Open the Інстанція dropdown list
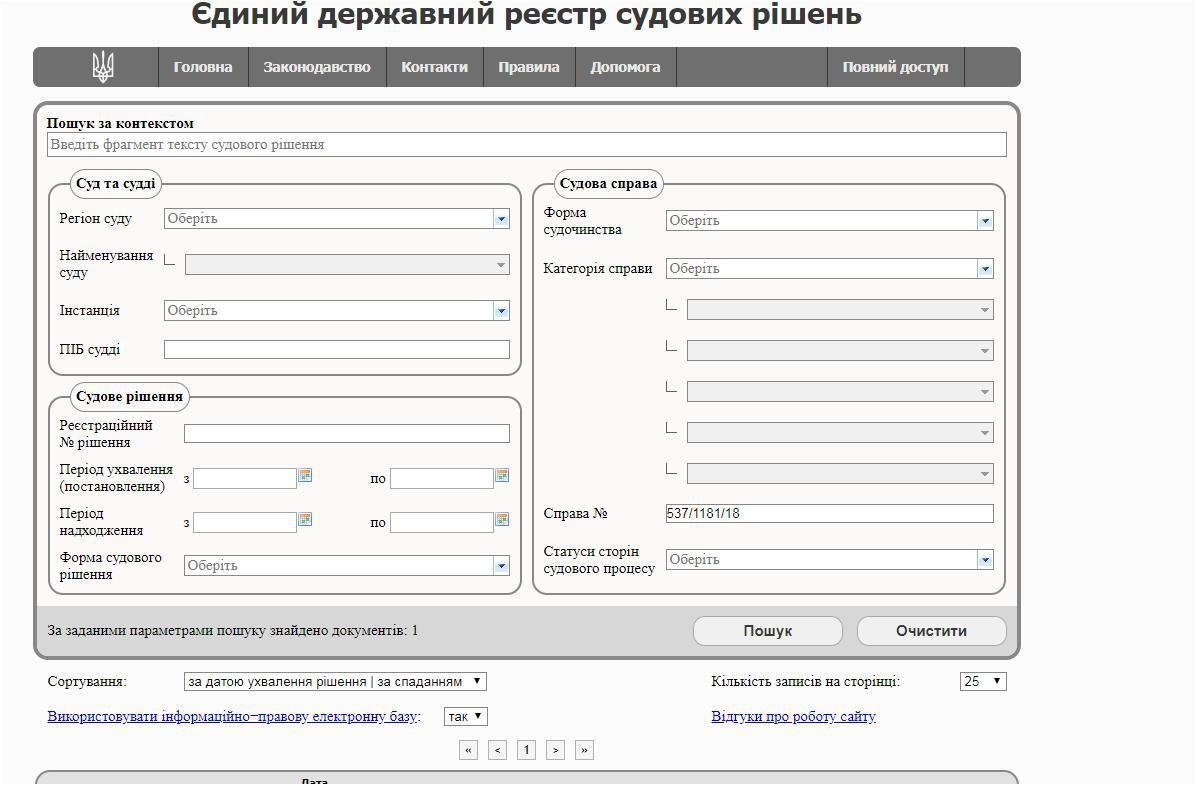This screenshot has height=785, width=1195. 501,311
